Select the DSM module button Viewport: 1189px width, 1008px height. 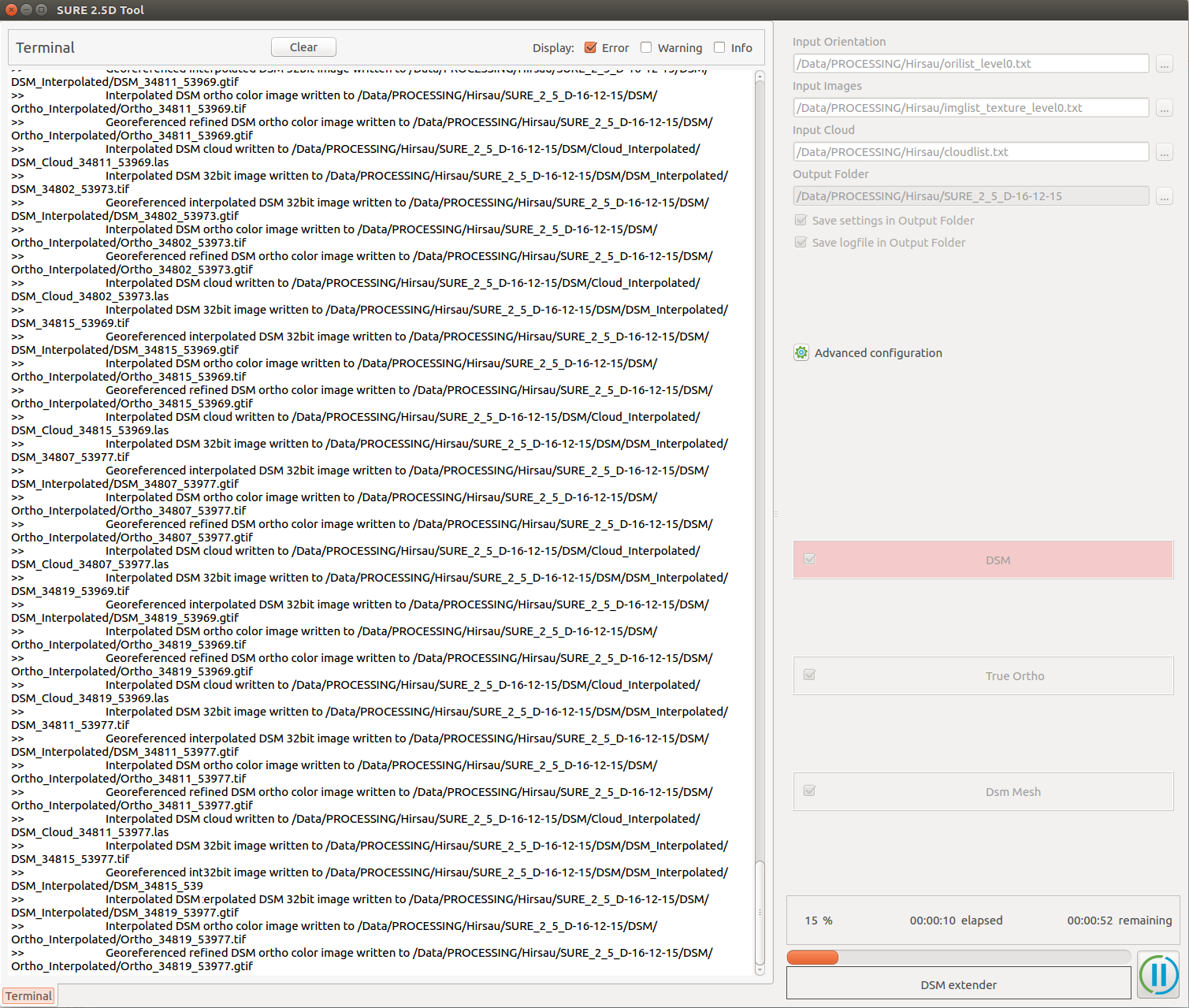[x=983, y=560]
